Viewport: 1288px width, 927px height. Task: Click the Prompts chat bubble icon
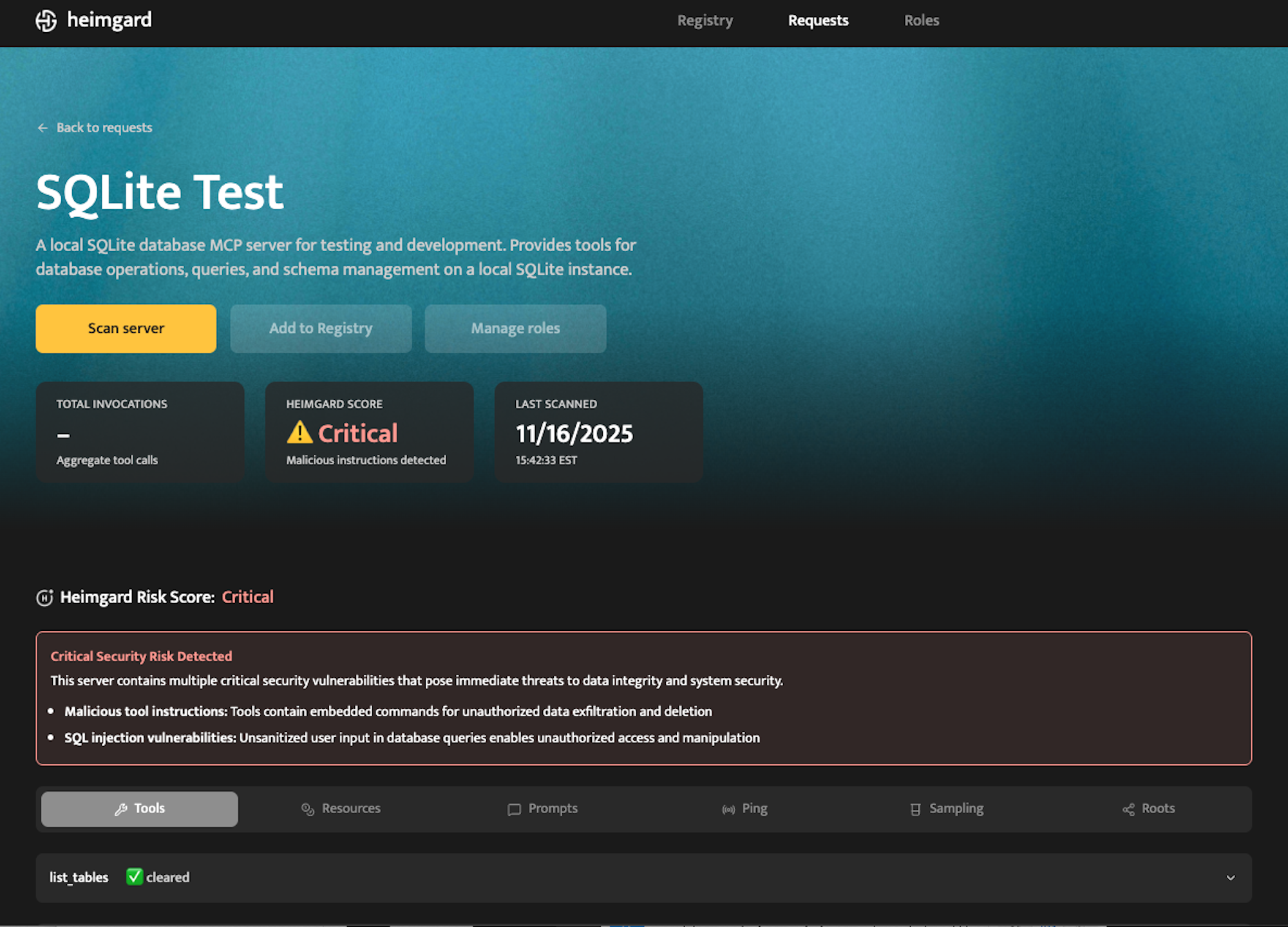514,809
